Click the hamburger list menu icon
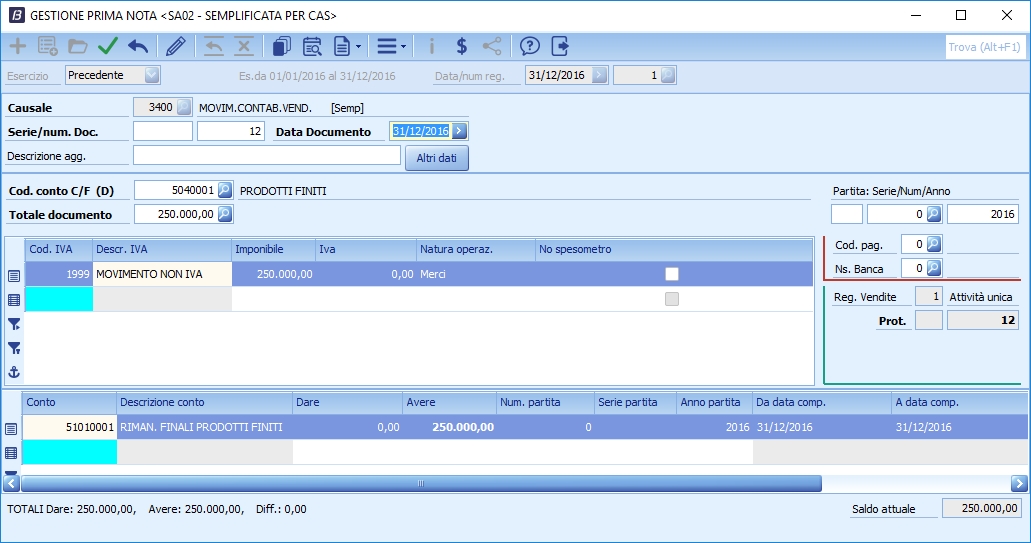This screenshot has height=543, width=1031. pyautogui.click(x=387, y=46)
